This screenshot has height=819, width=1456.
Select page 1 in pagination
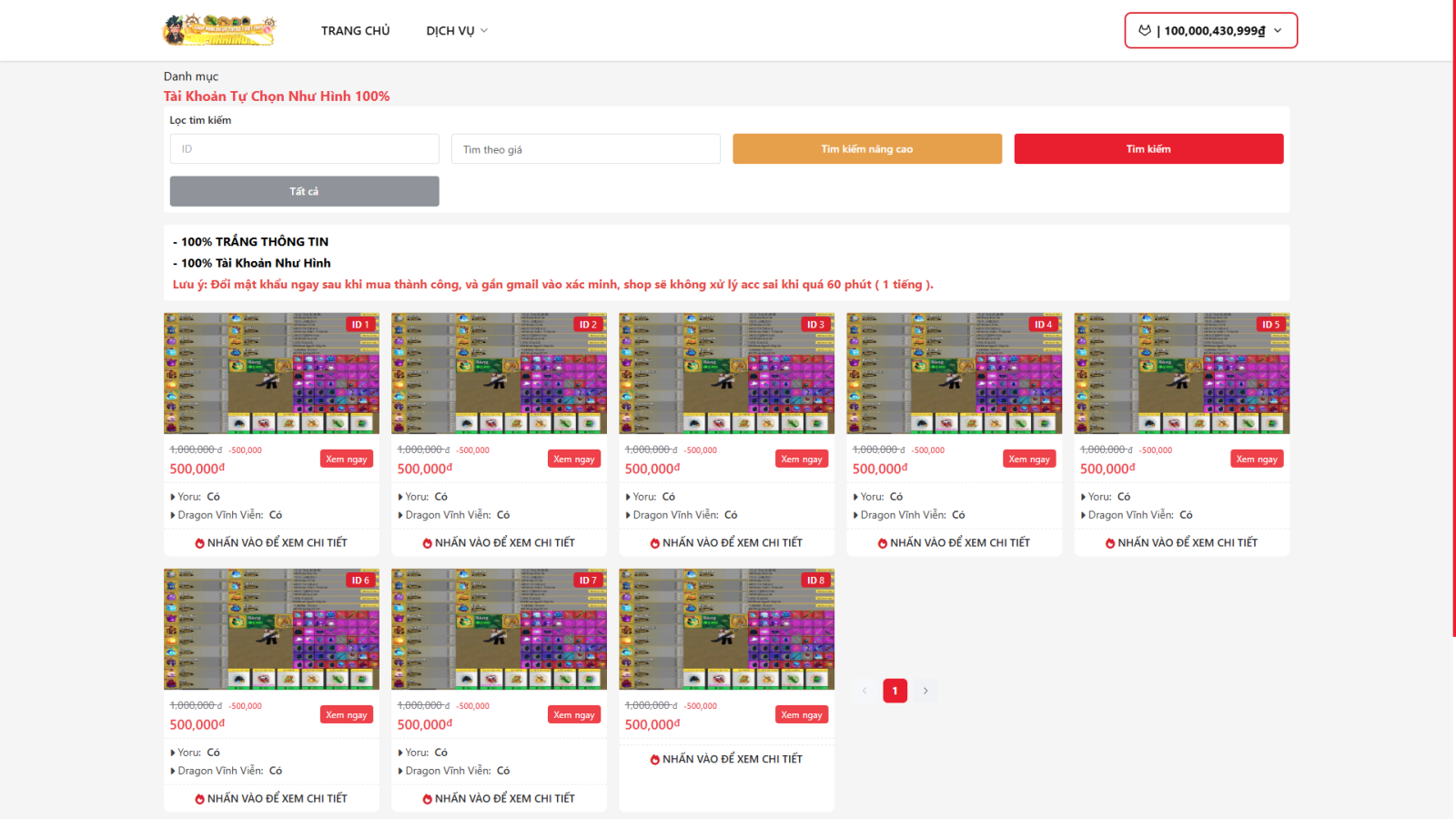click(895, 691)
